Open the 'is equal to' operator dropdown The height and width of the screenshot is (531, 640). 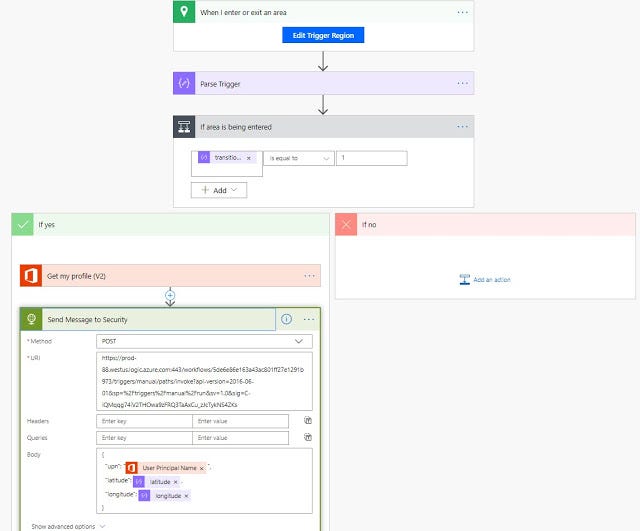(x=298, y=158)
